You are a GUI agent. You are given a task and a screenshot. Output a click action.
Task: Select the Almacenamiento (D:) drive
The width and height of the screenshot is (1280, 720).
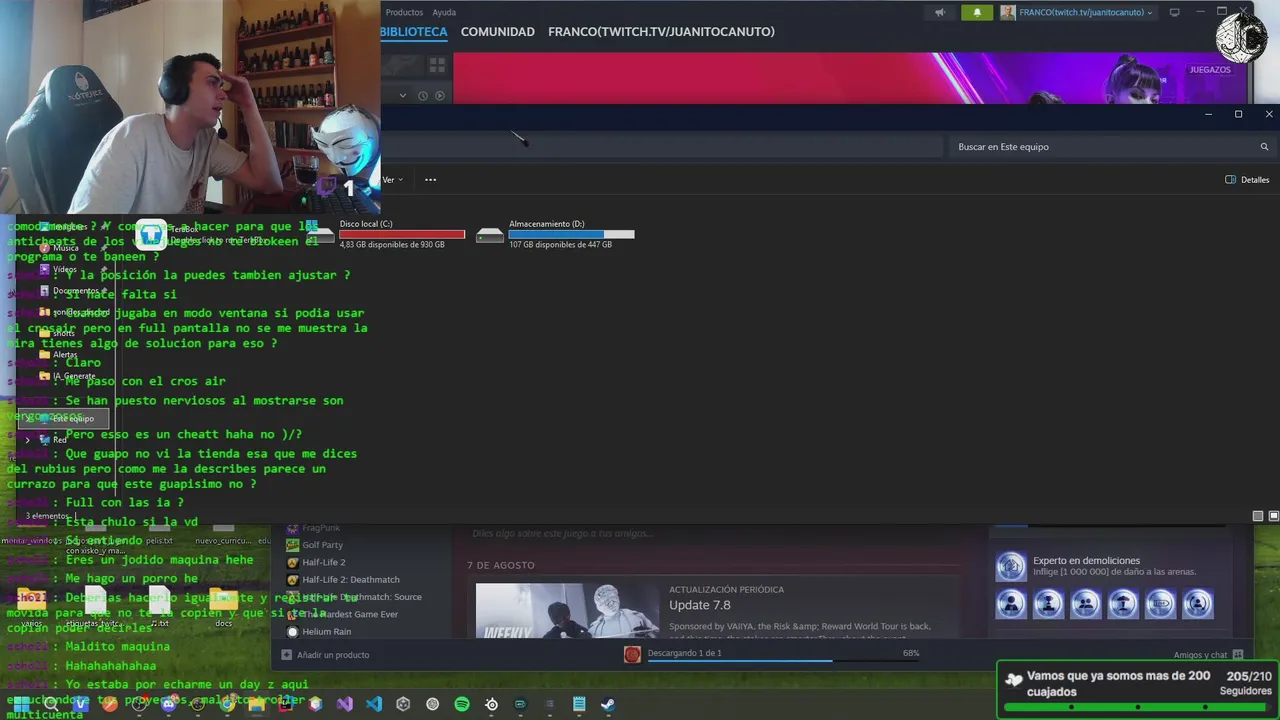pos(555,234)
